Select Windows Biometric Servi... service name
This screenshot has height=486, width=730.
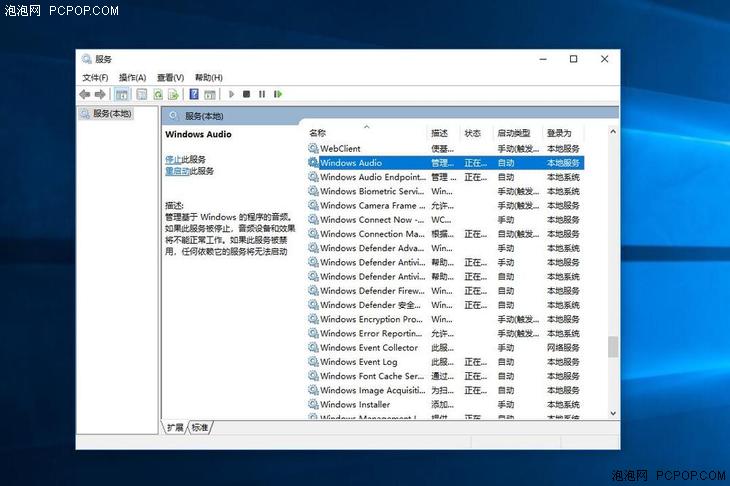point(372,191)
